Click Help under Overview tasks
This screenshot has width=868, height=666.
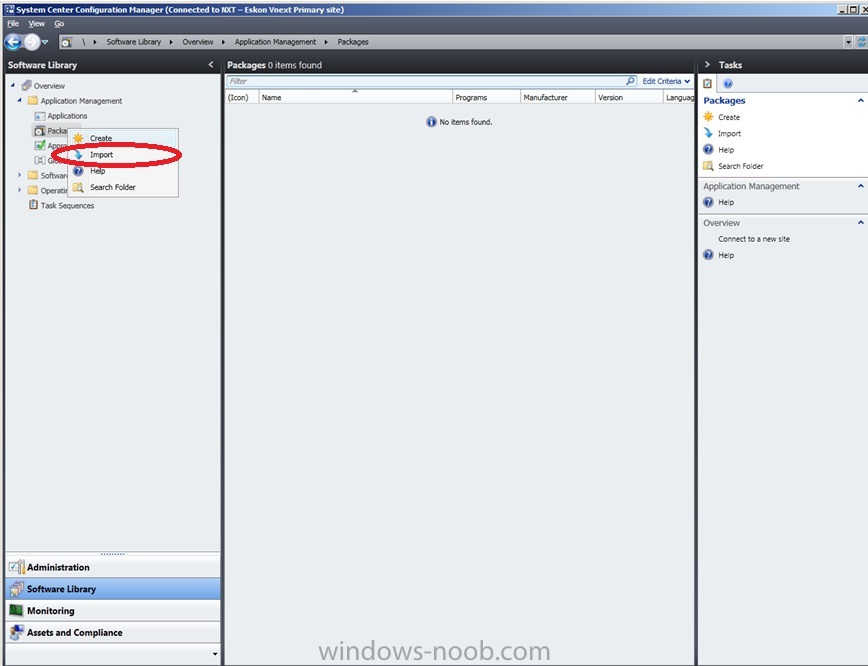click(726, 255)
